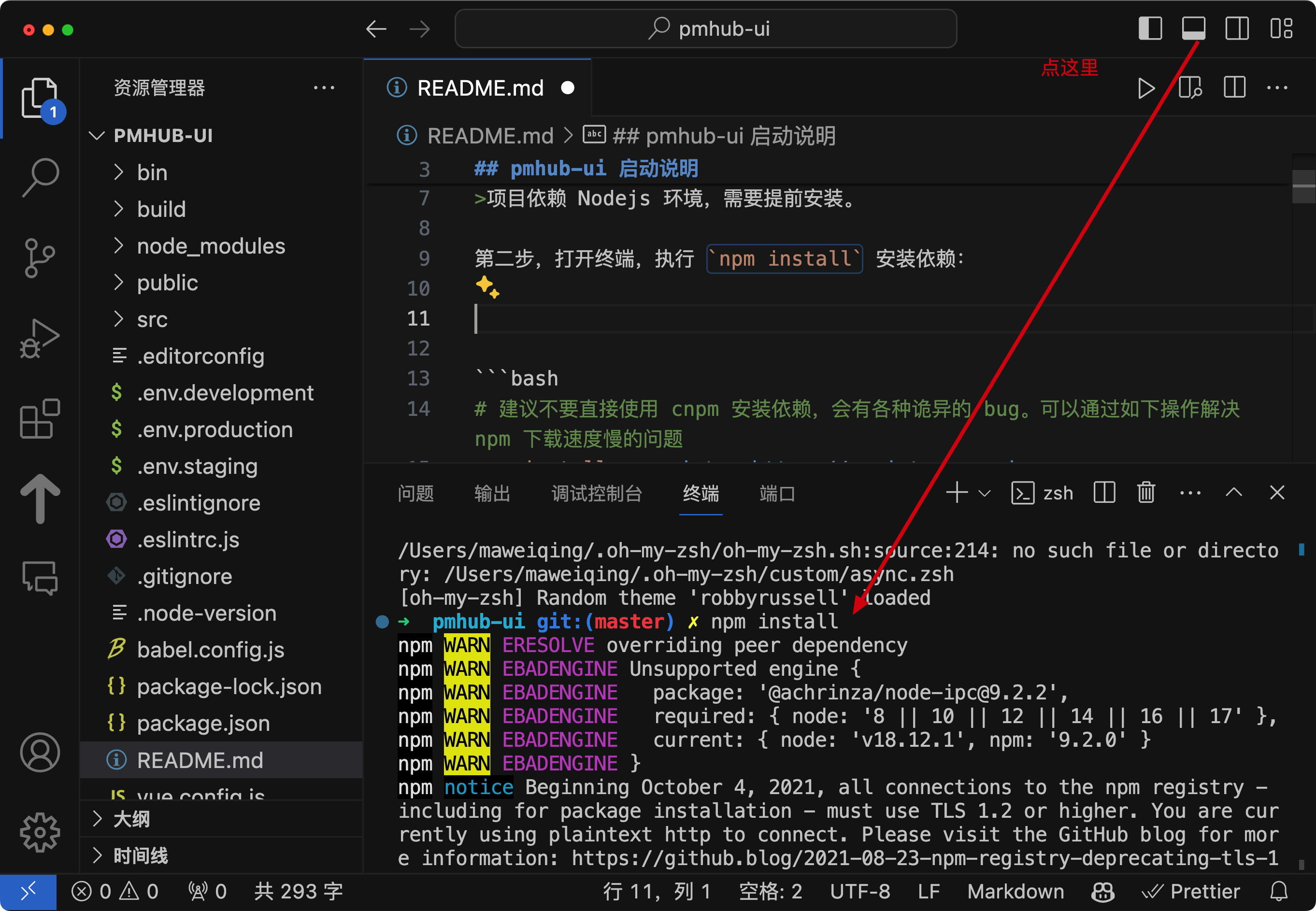
Task: Go back with the left arrow
Action: coord(376,28)
